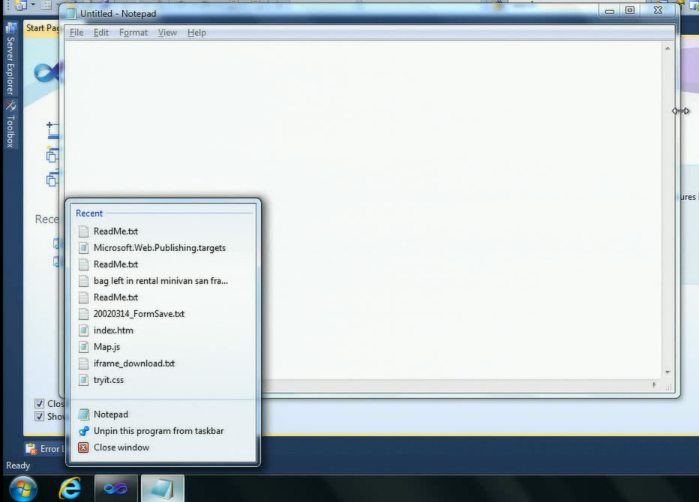Click the Notepad icon in title bar
The image size is (699, 502).
pyautogui.click(x=71, y=14)
